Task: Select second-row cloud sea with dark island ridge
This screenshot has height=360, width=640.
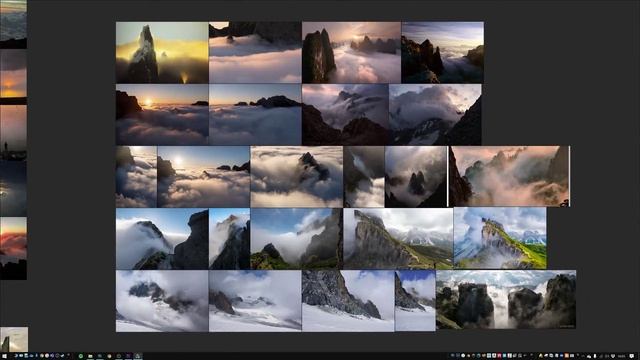Action: coord(255,115)
